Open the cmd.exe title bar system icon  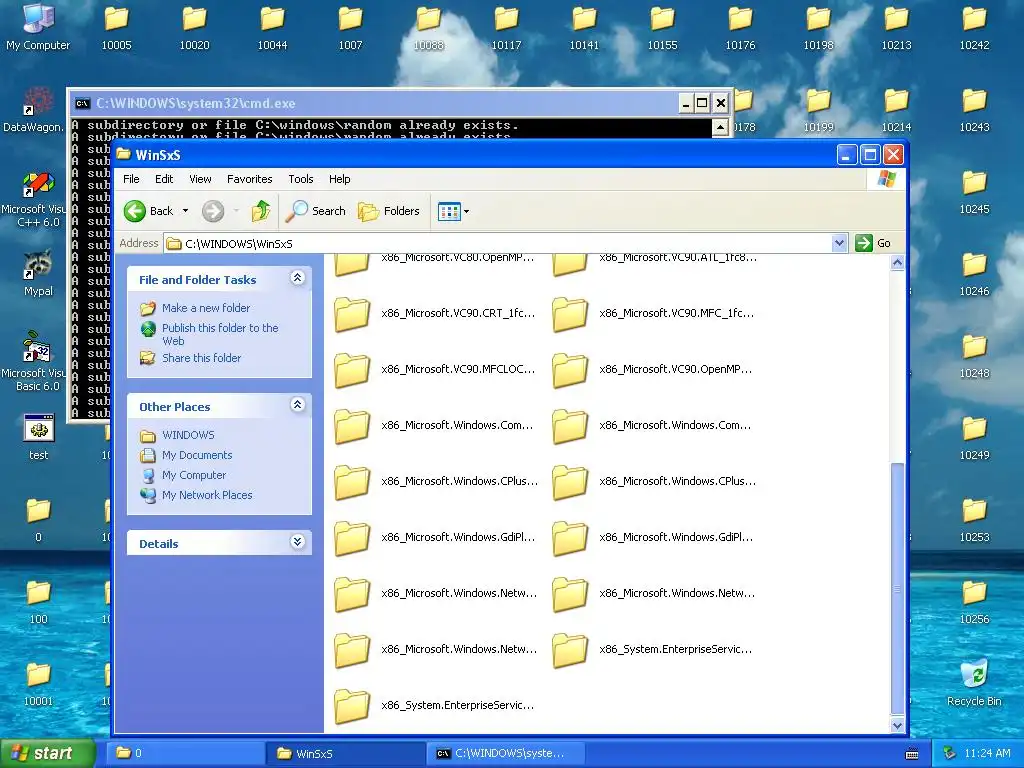(82, 103)
